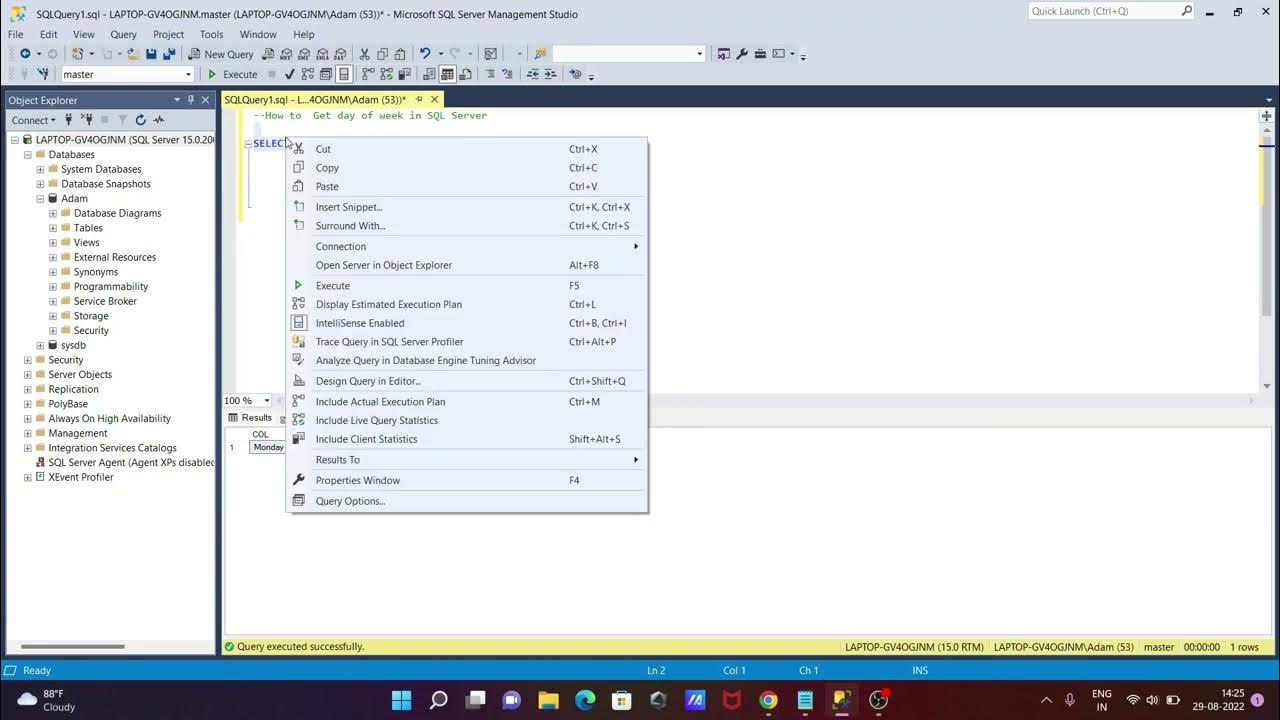Screen dimensions: 1280x720
Task: Open the Connect dropdown in Object Explorer
Action: click(33, 120)
